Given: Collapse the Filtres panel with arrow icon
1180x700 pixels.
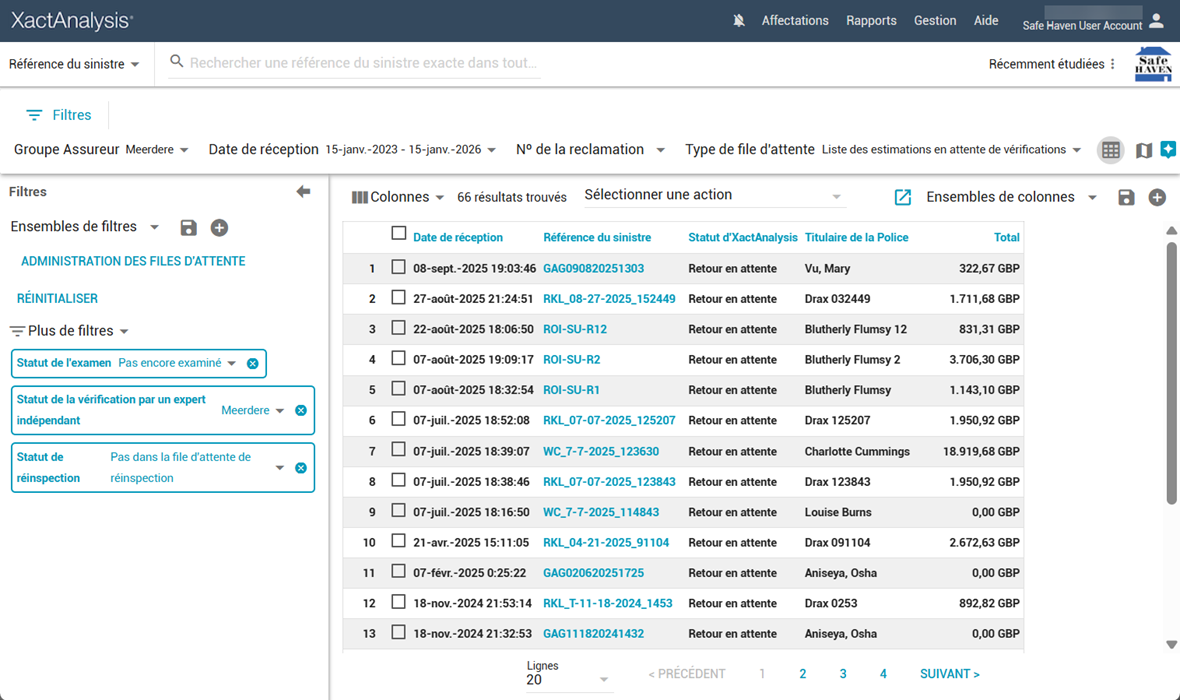Looking at the screenshot, I should click(303, 192).
